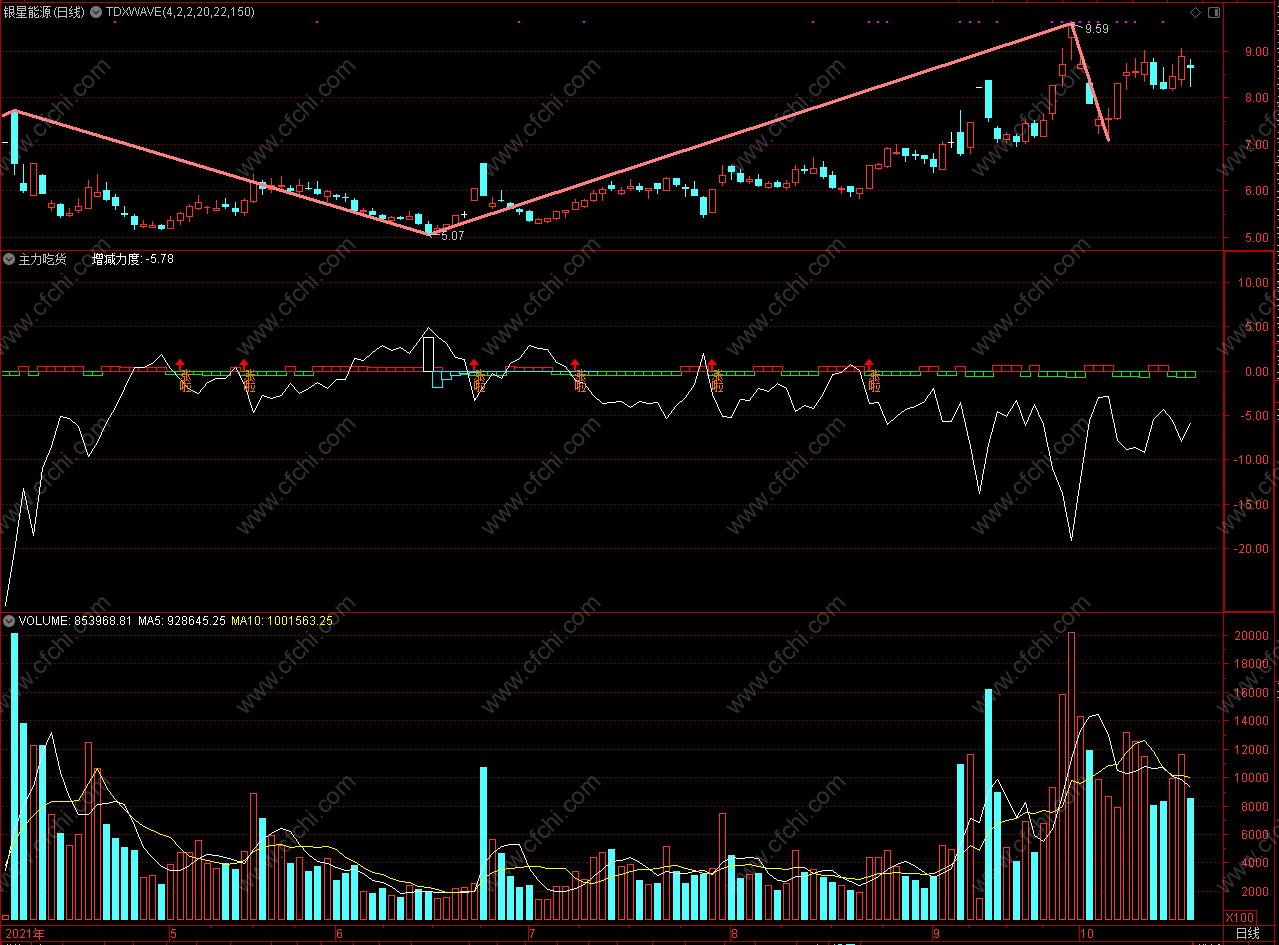Open the VOLUME indicator dropdown arrow
Viewport: 1279px width, 945px height.
(10, 621)
